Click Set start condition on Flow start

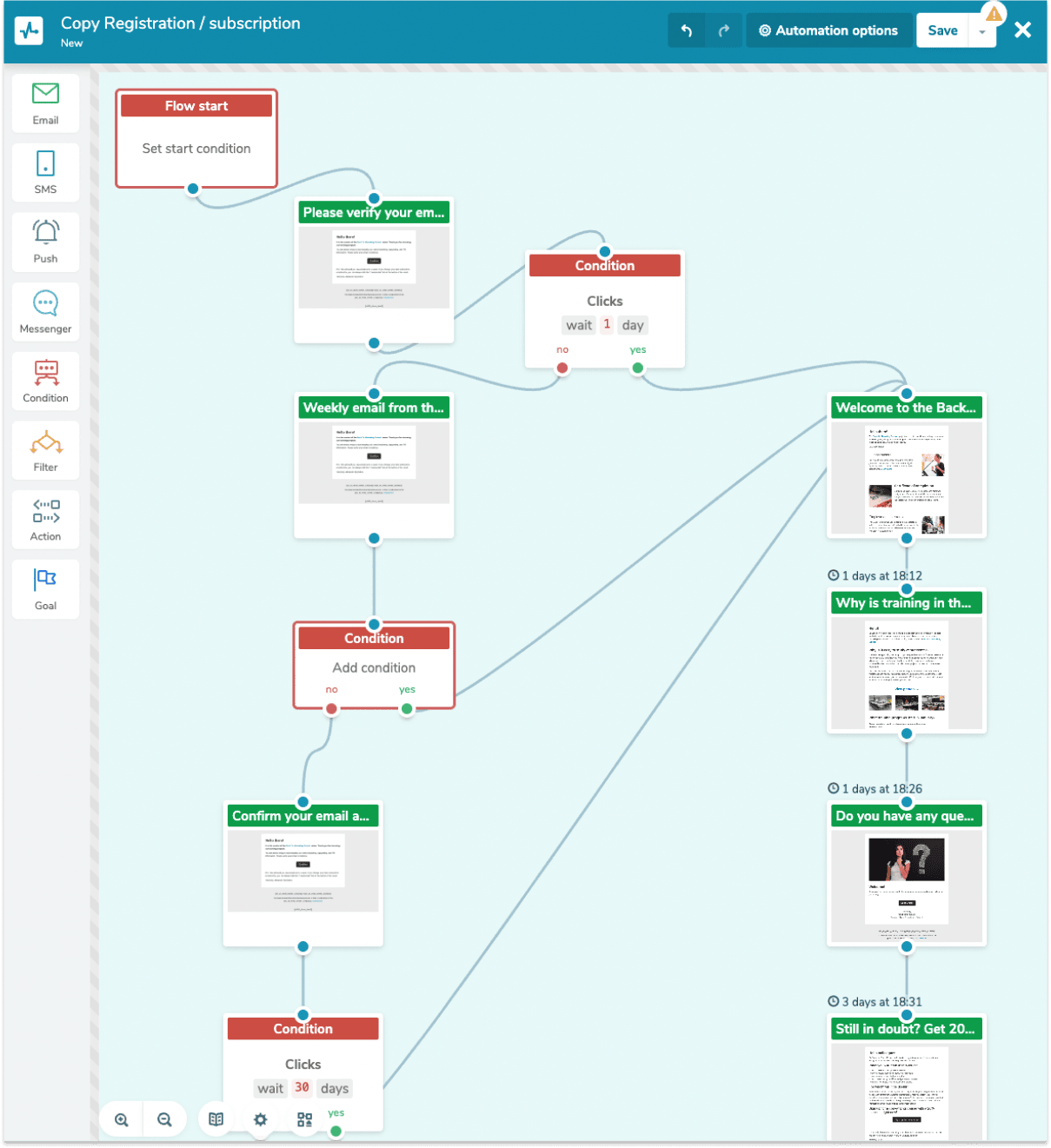tap(196, 148)
